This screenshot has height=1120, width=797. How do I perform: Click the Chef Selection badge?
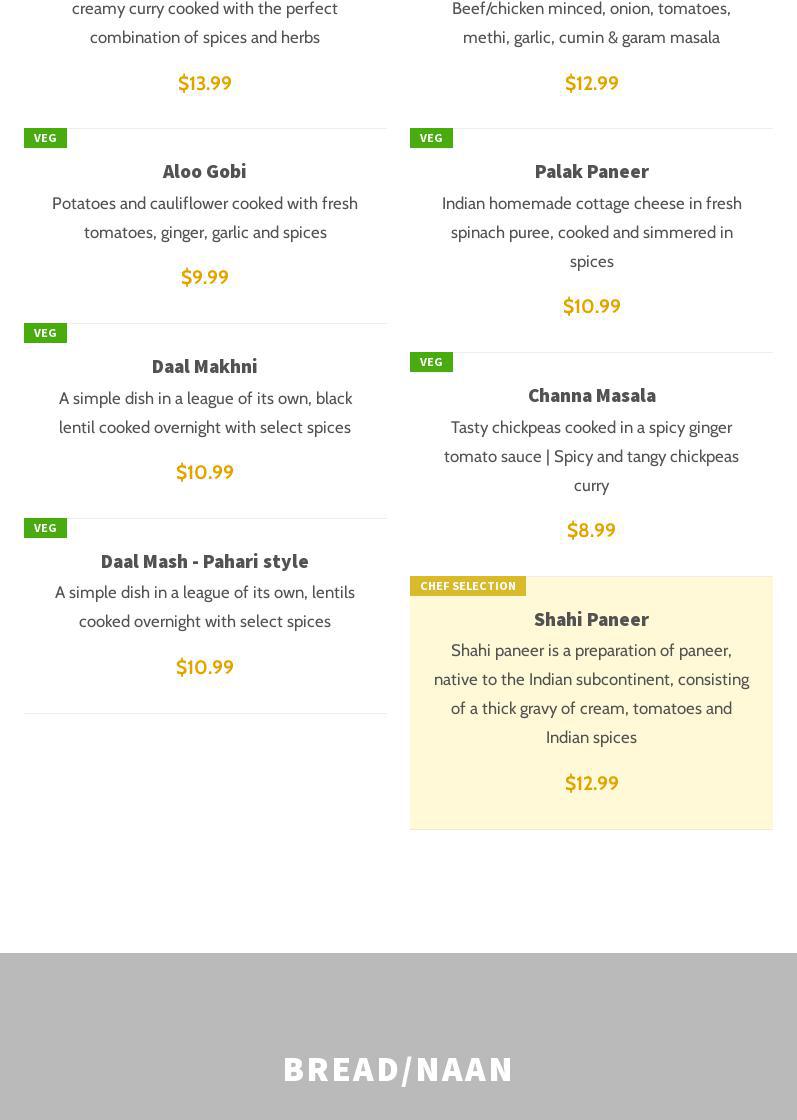pyautogui.click(x=467, y=586)
